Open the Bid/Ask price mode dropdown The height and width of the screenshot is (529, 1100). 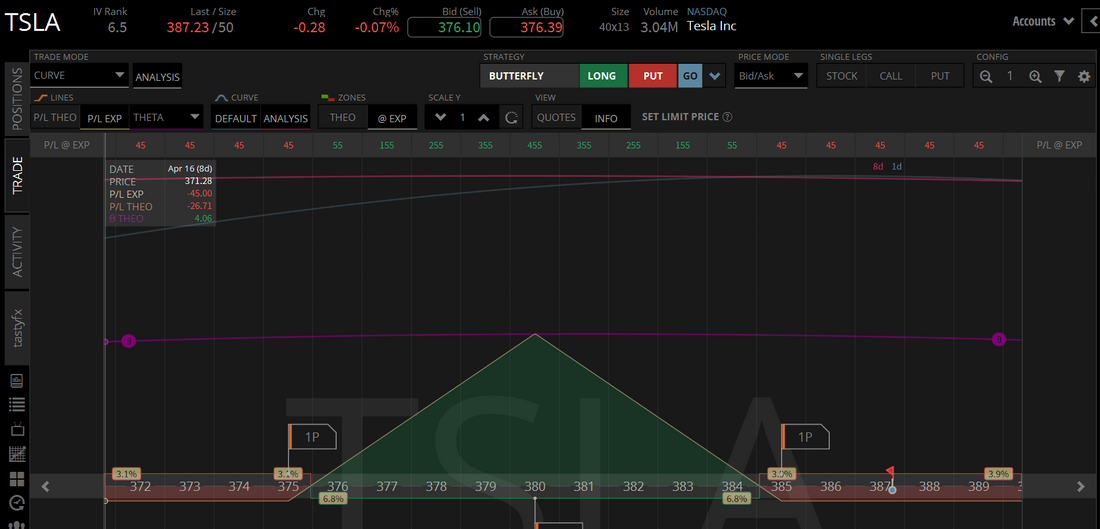point(769,76)
